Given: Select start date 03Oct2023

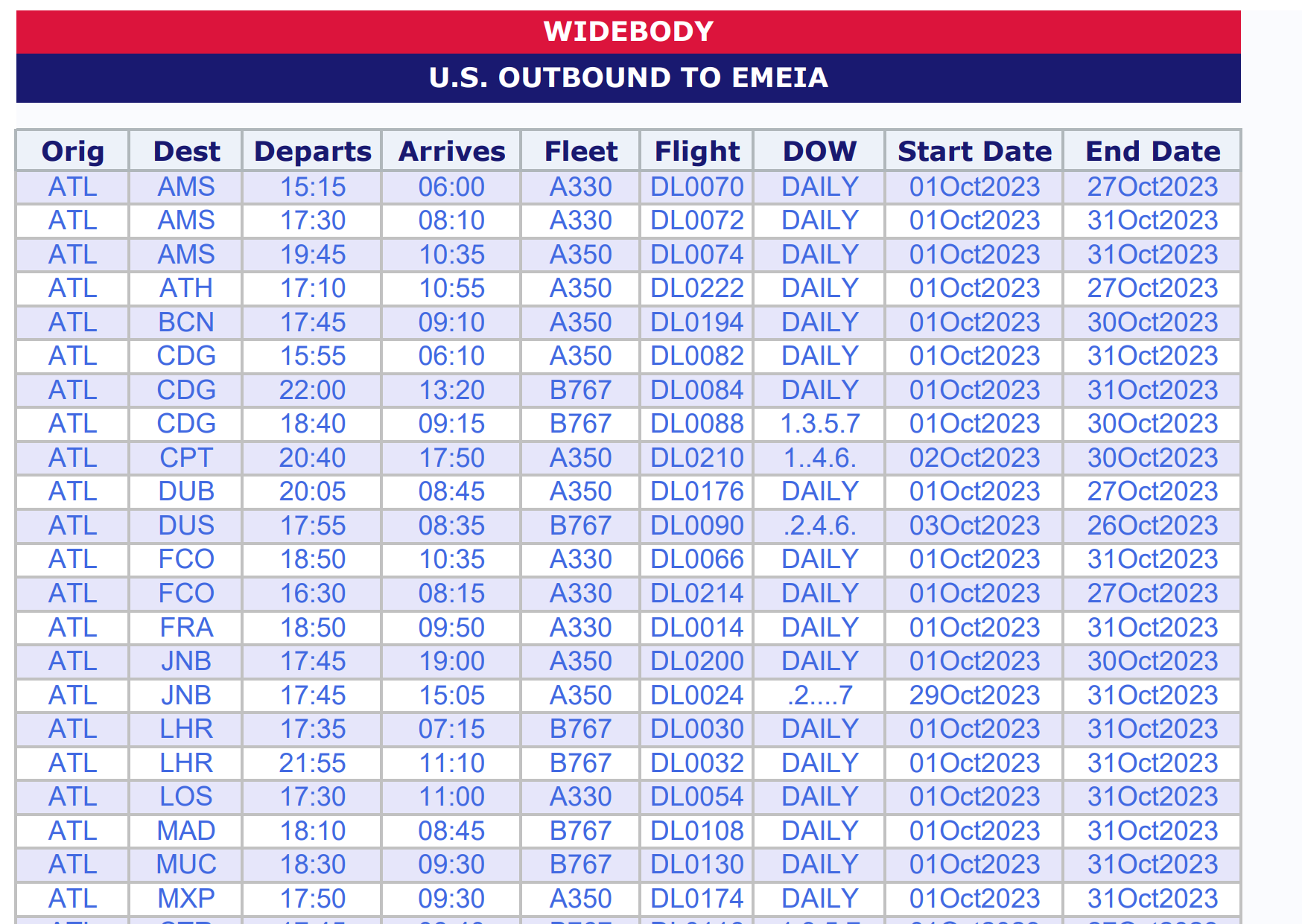Looking at the screenshot, I should 974,526.
